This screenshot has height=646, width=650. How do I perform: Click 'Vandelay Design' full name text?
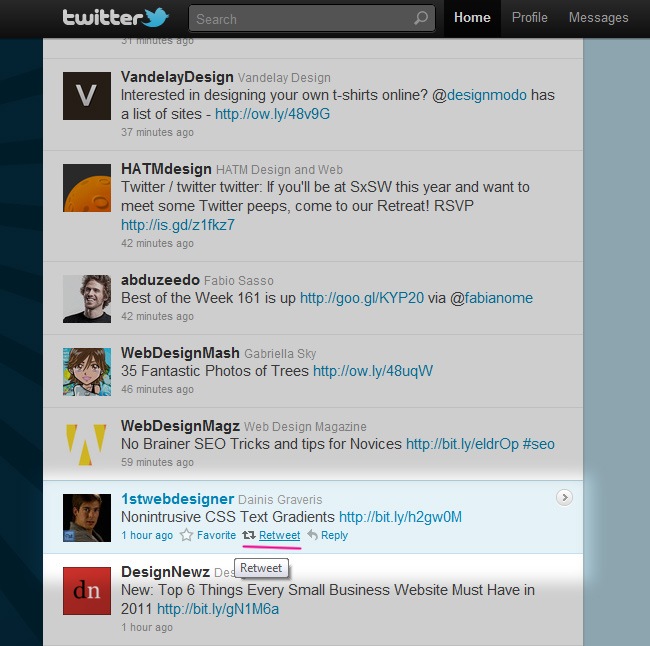(284, 78)
